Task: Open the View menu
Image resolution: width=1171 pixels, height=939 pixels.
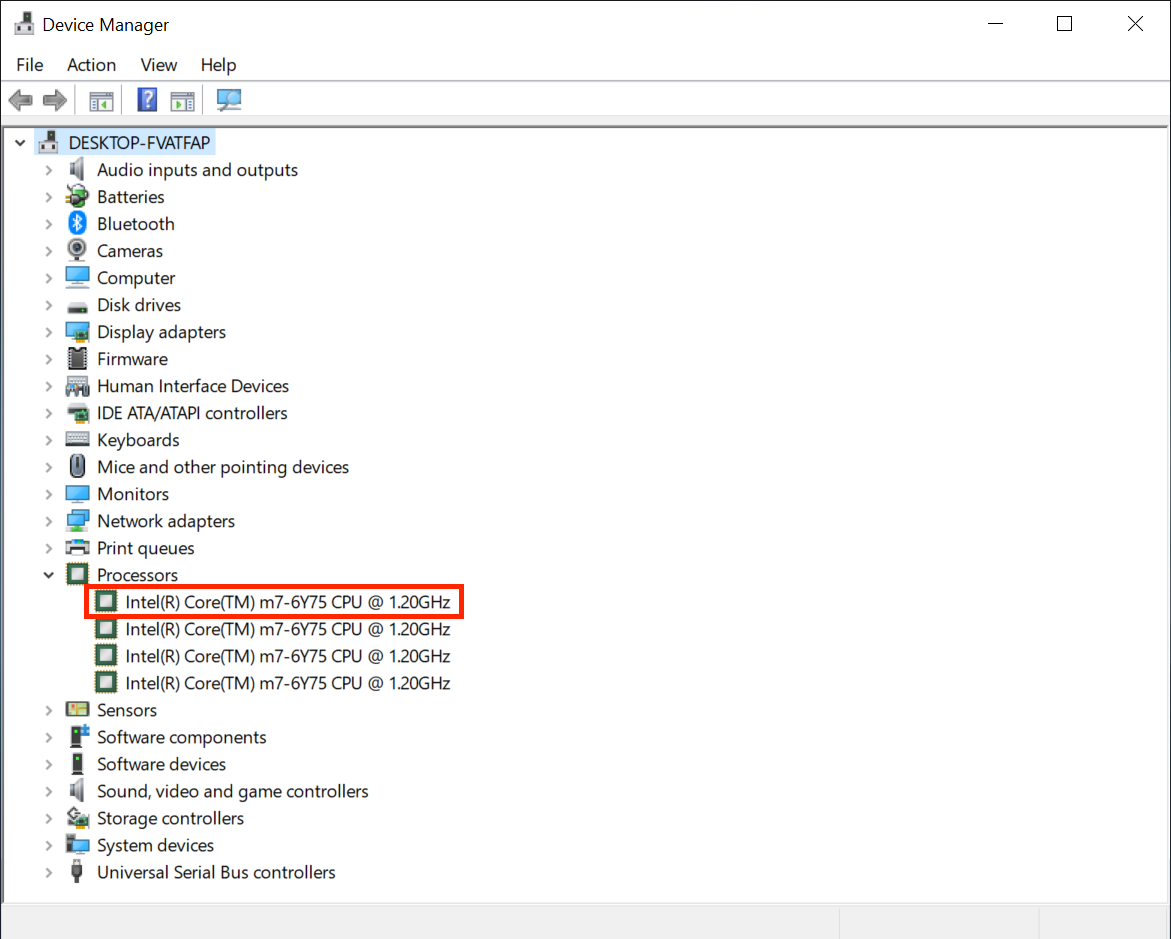Action: coord(158,65)
